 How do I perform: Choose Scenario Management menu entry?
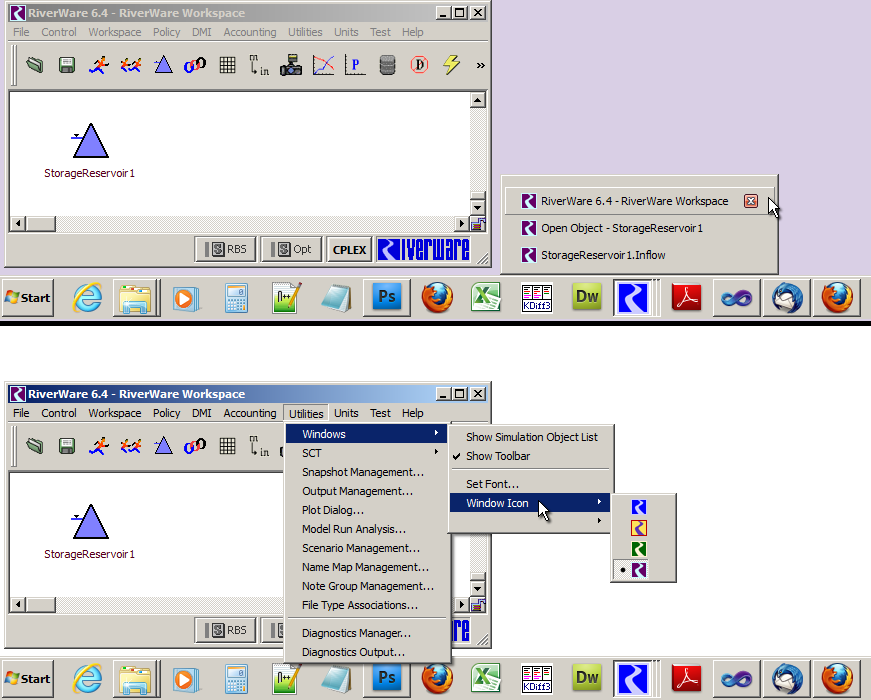[x=367, y=548]
